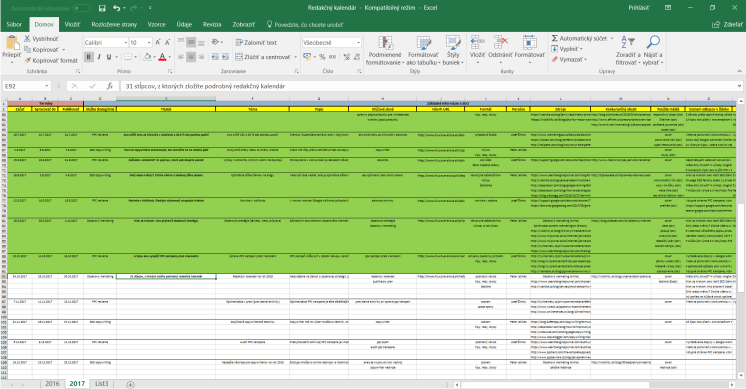The image size is (746, 389).
Task: Click the cell borders icon
Action: 128,57
